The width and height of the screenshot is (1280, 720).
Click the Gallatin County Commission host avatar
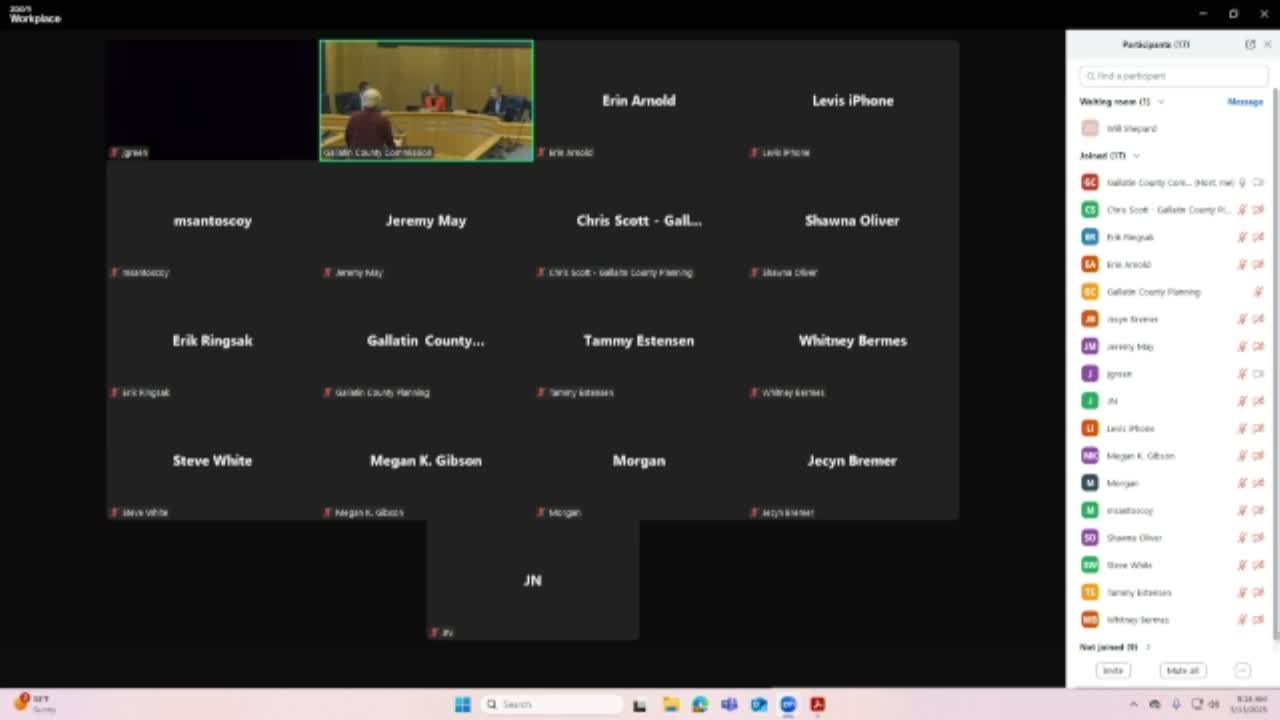(x=1090, y=182)
